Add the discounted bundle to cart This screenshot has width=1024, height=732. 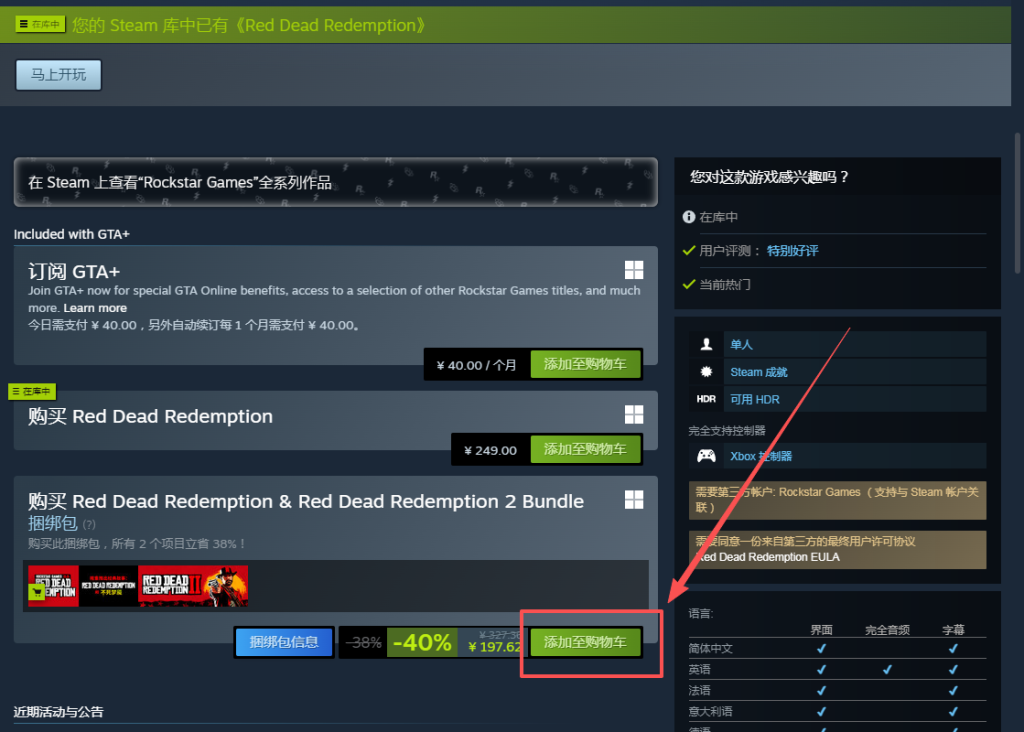(585, 642)
